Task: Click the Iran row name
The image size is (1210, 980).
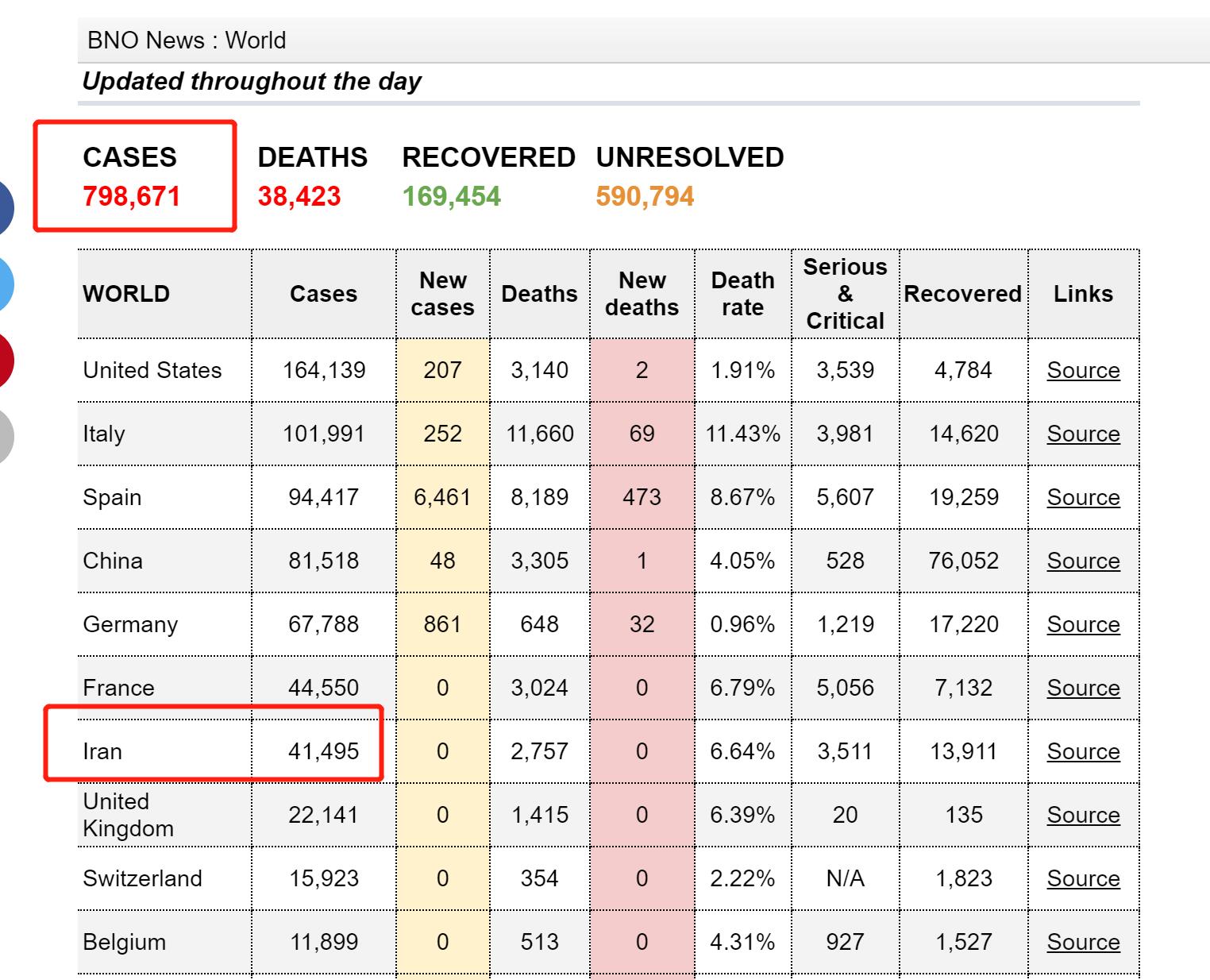Action: (102, 751)
